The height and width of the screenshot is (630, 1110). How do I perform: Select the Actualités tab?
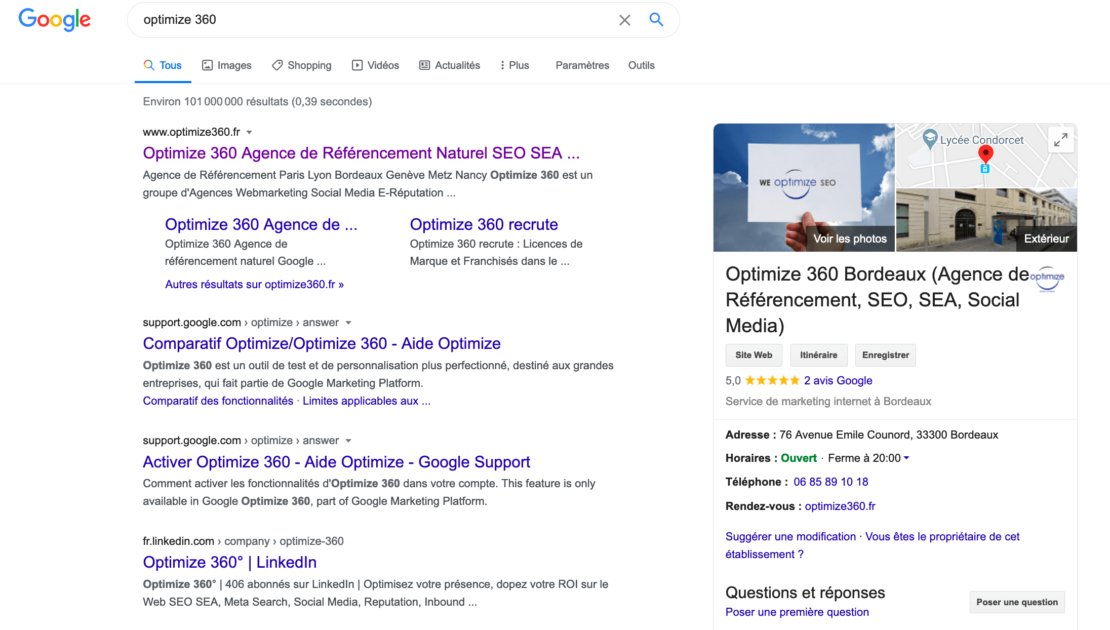pos(449,65)
